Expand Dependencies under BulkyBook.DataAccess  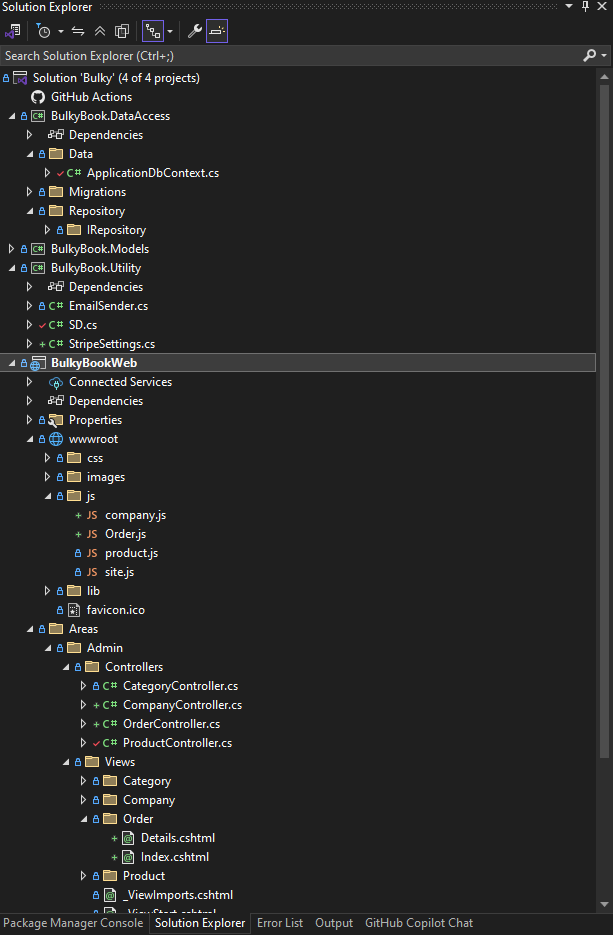[29, 135]
